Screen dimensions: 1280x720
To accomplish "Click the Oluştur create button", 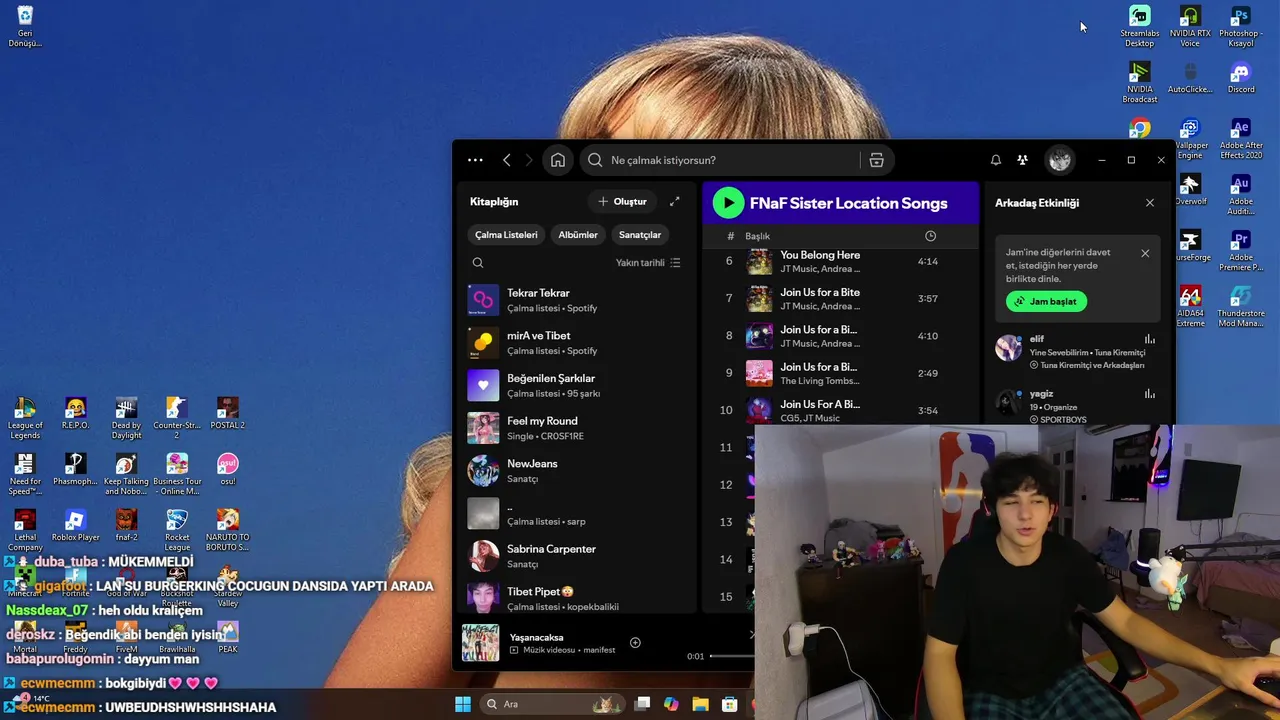I will pyautogui.click(x=622, y=202).
